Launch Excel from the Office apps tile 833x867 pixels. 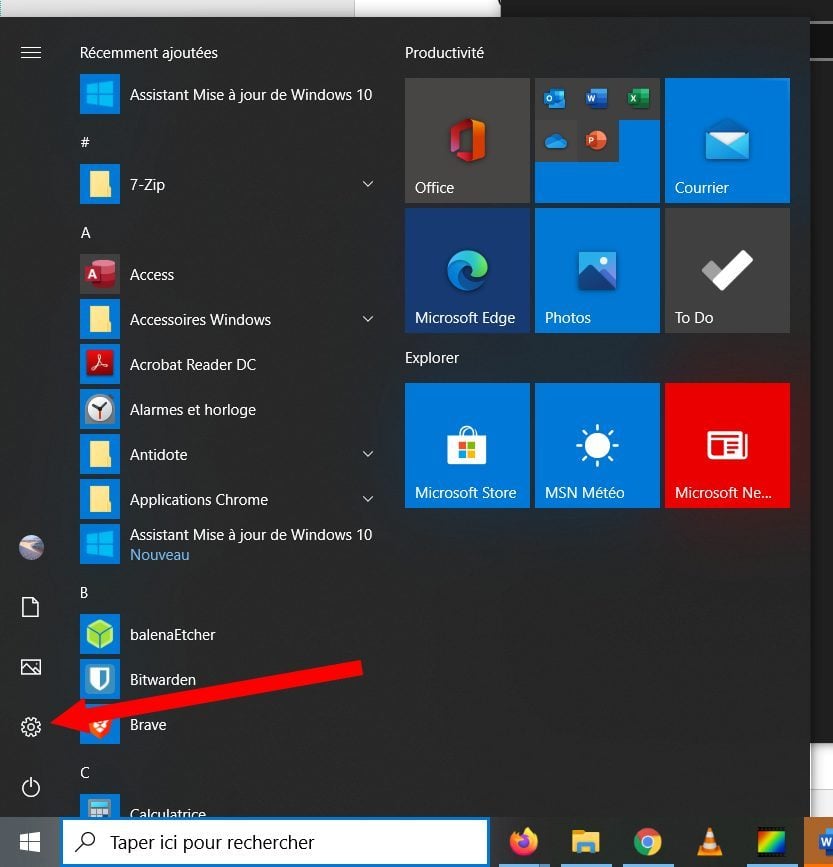click(x=639, y=98)
